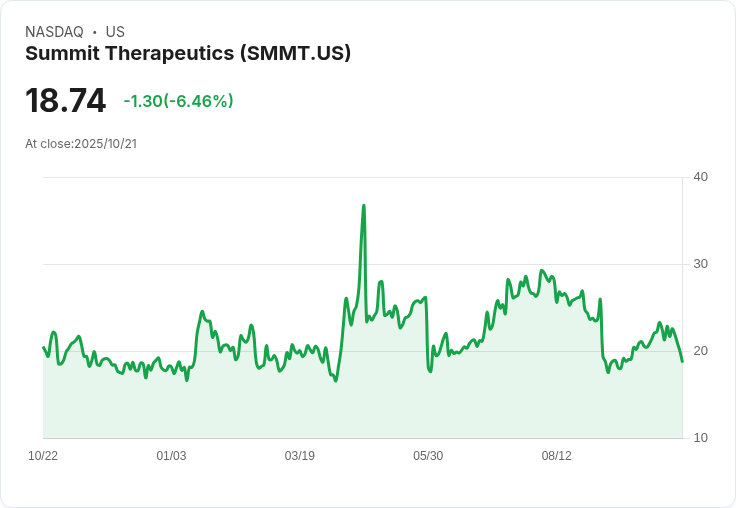Click the 10 label on the price axis
736x508 pixels.
701,438
